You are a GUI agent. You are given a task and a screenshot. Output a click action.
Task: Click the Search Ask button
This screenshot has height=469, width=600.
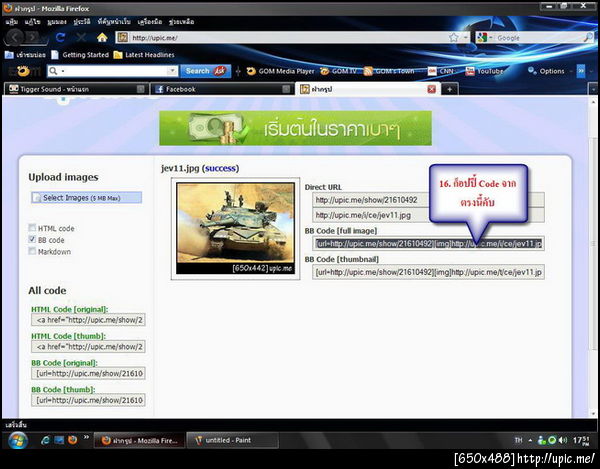[x=205, y=71]
